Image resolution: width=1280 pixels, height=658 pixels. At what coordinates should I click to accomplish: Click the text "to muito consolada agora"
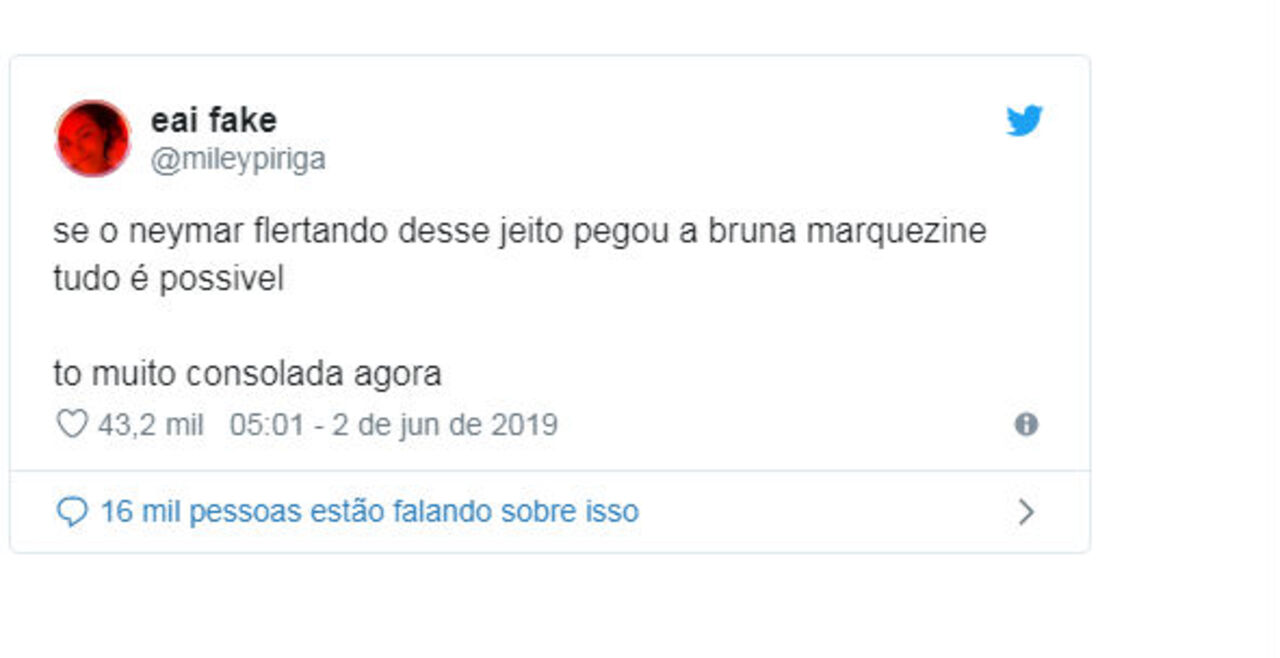[247, 374]
